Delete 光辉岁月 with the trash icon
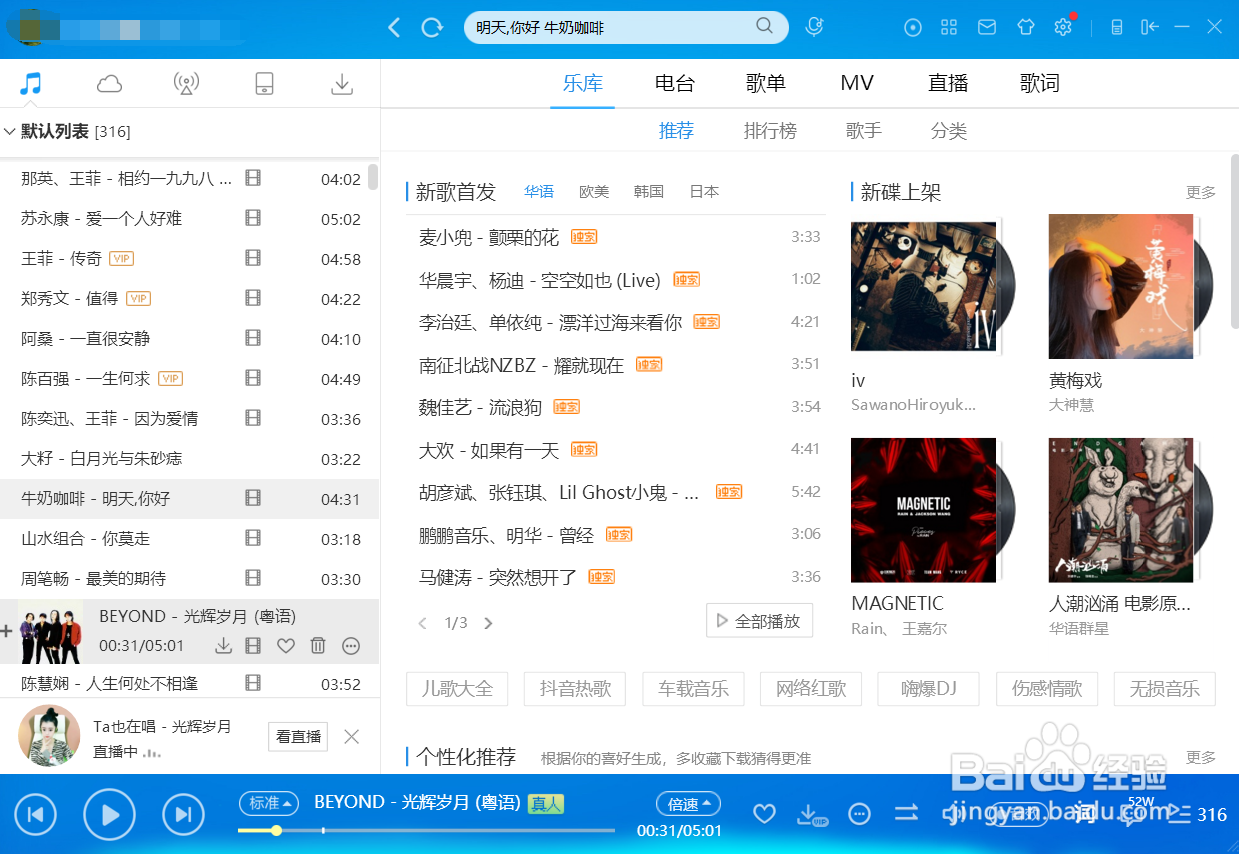The height and width of the screenshot is (854, 1239). (318, 646)
